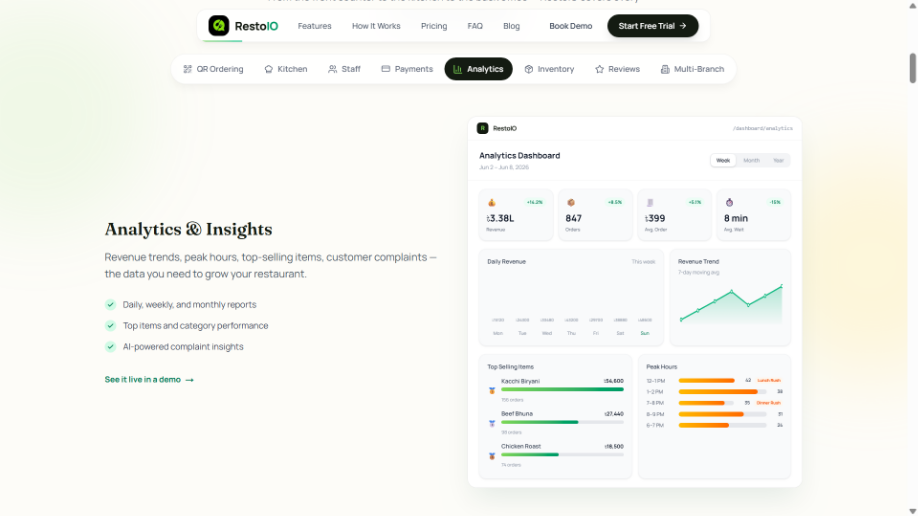Click the Reviews star icon
The image size is (918, 516).
tap(600, 69)
